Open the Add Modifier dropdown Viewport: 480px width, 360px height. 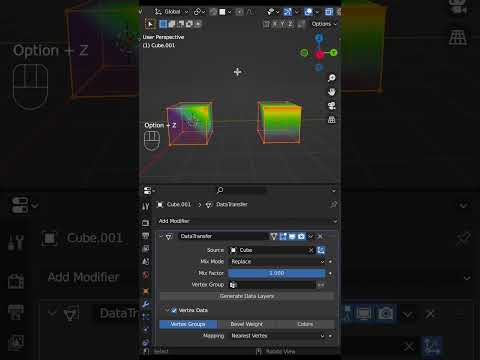[x=247, y=221]
